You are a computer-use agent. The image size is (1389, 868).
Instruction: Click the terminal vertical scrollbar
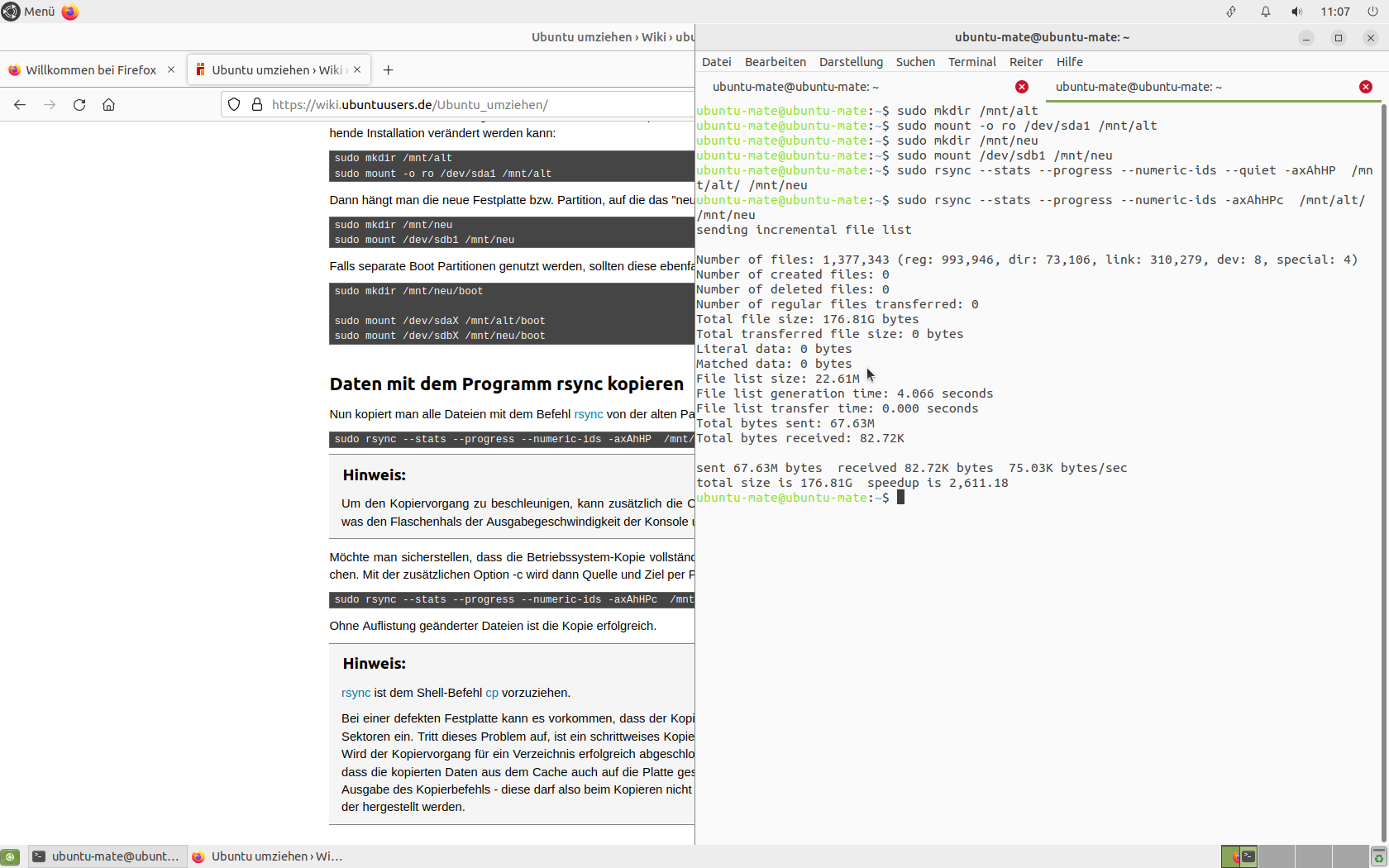click(x=1384, y=474)
